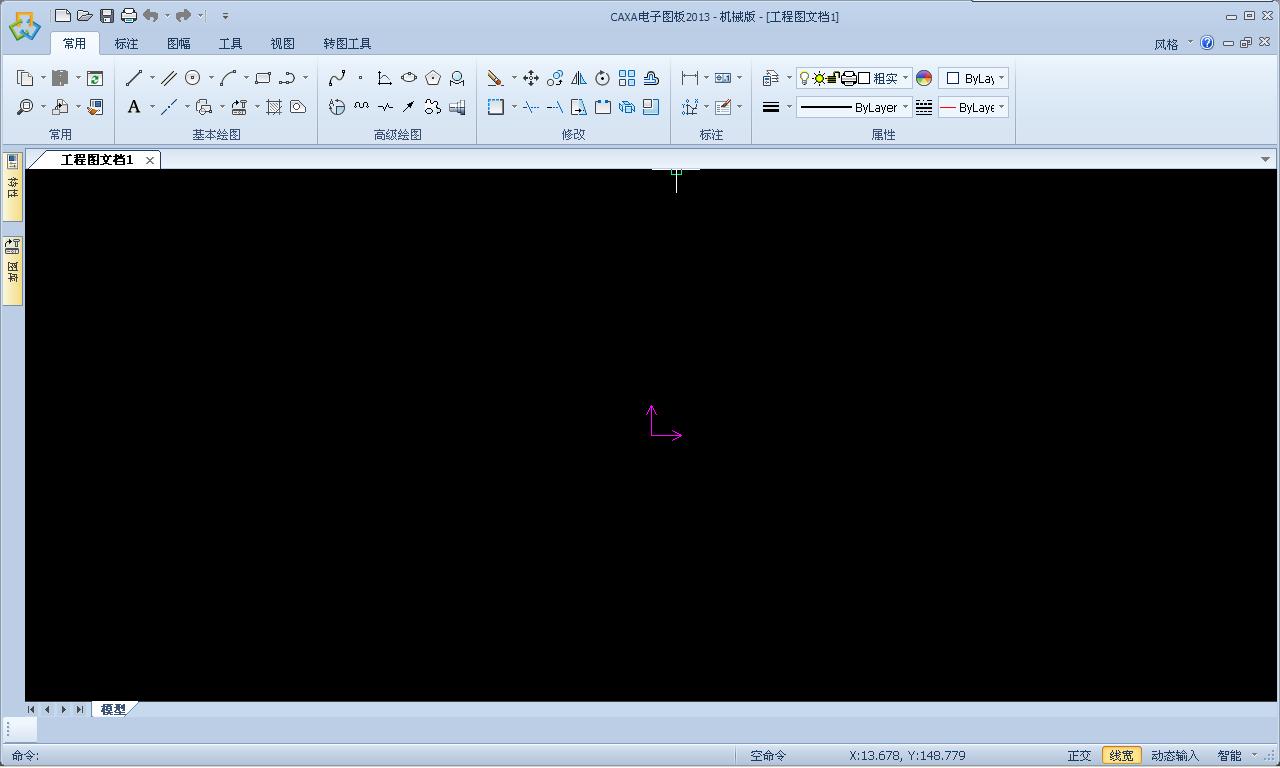Expand the 智能 snap mode dropdown
This screenshot has width=1280, height=768.
pyautogui.click(x=1254, y=756)
